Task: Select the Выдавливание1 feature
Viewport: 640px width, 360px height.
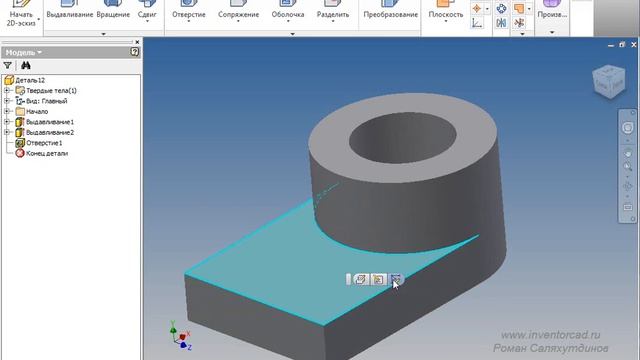Action: pyautogui.click(x=50, y=122)
